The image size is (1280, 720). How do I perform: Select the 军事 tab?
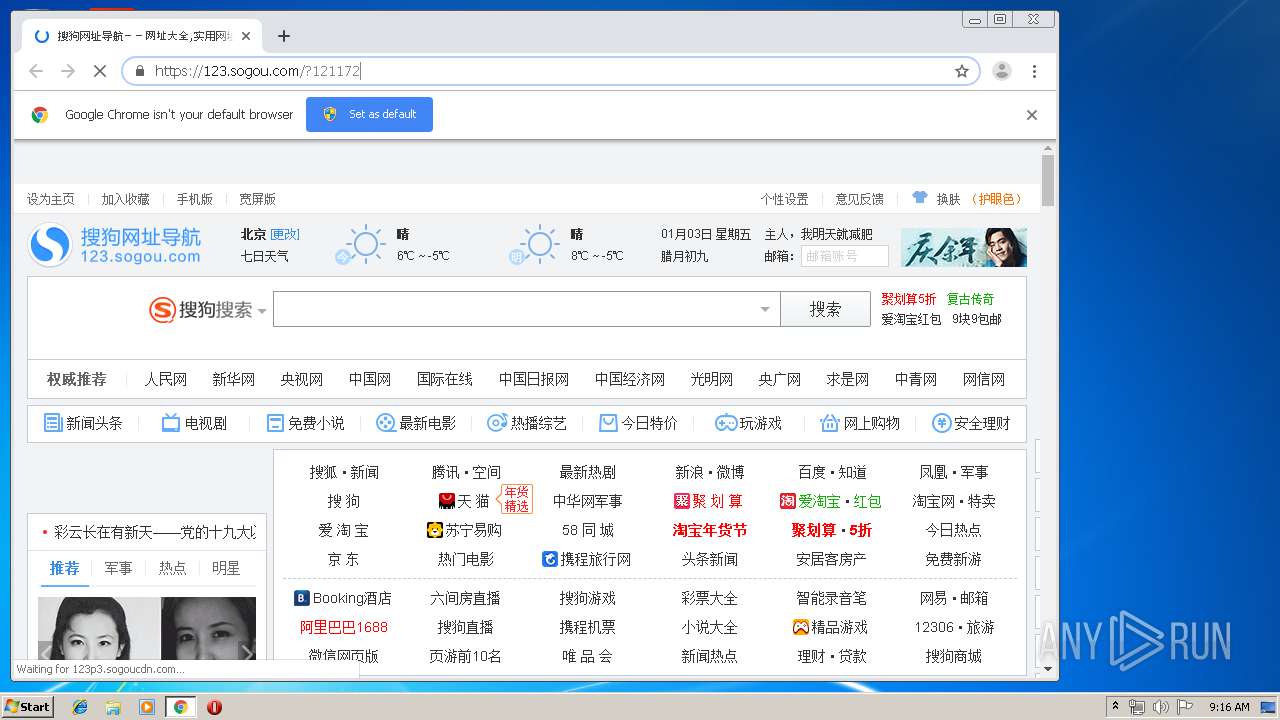tap(118, 568)
